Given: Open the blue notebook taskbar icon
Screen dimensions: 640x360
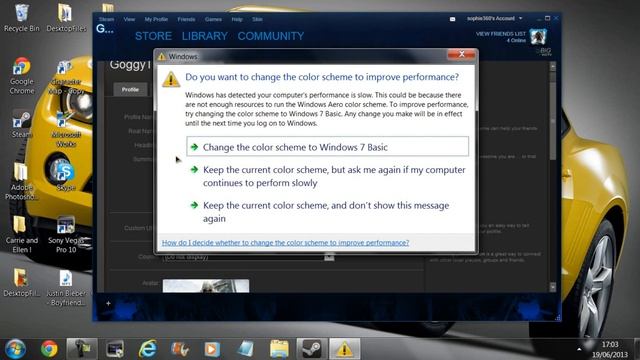Looking at the screenshot, I should point(246,349).
